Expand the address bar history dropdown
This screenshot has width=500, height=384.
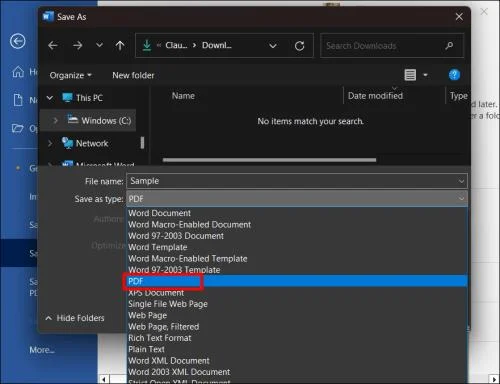[x=273, y=46]
